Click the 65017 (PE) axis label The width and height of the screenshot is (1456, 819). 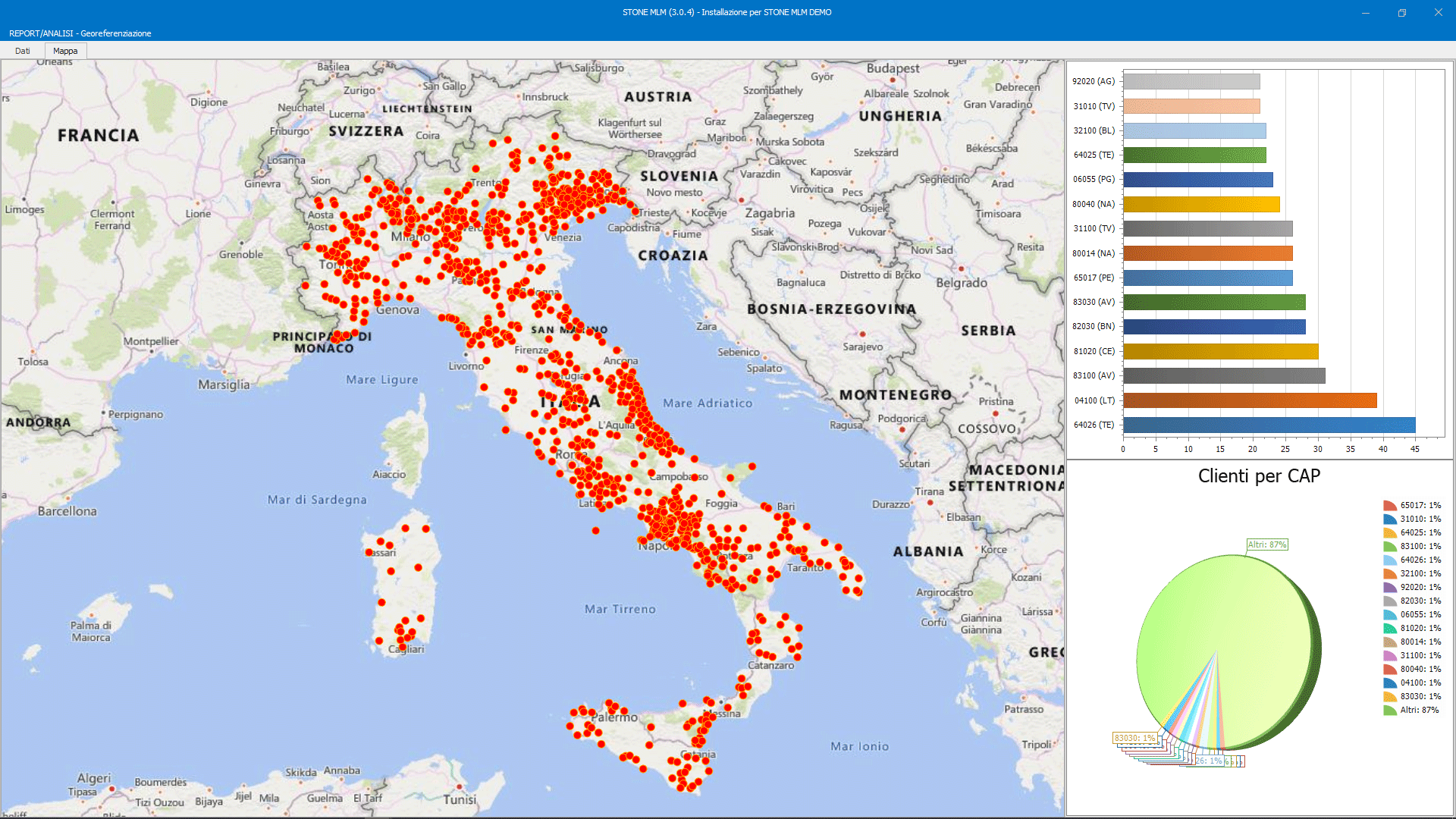pos(1093,278)
